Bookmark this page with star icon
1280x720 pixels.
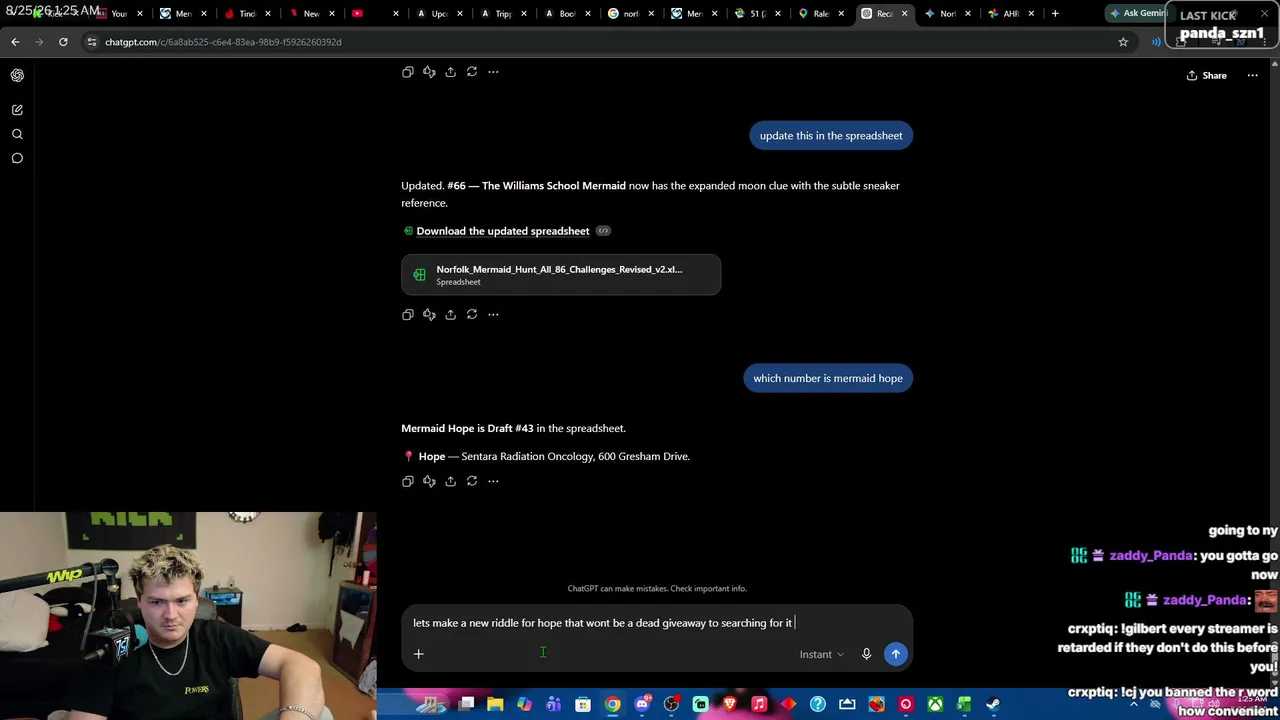1123,42
